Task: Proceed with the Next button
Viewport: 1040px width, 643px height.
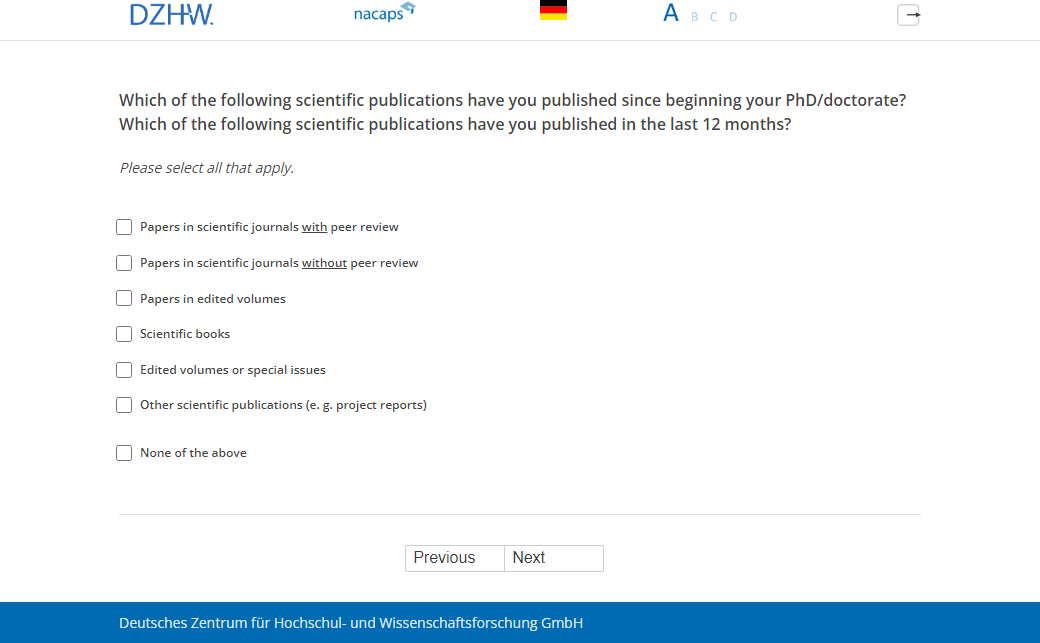Action: coord(553,558)
